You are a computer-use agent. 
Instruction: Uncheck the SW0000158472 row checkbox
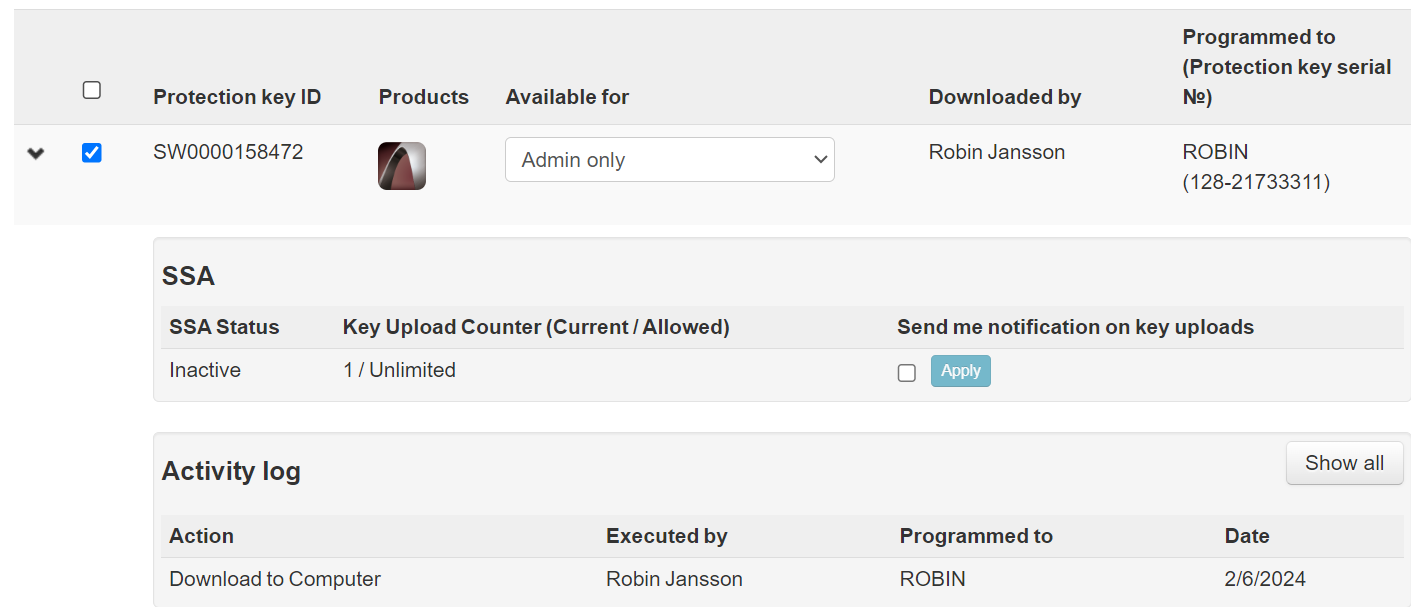pyautogui.click(x=92, y=153)
